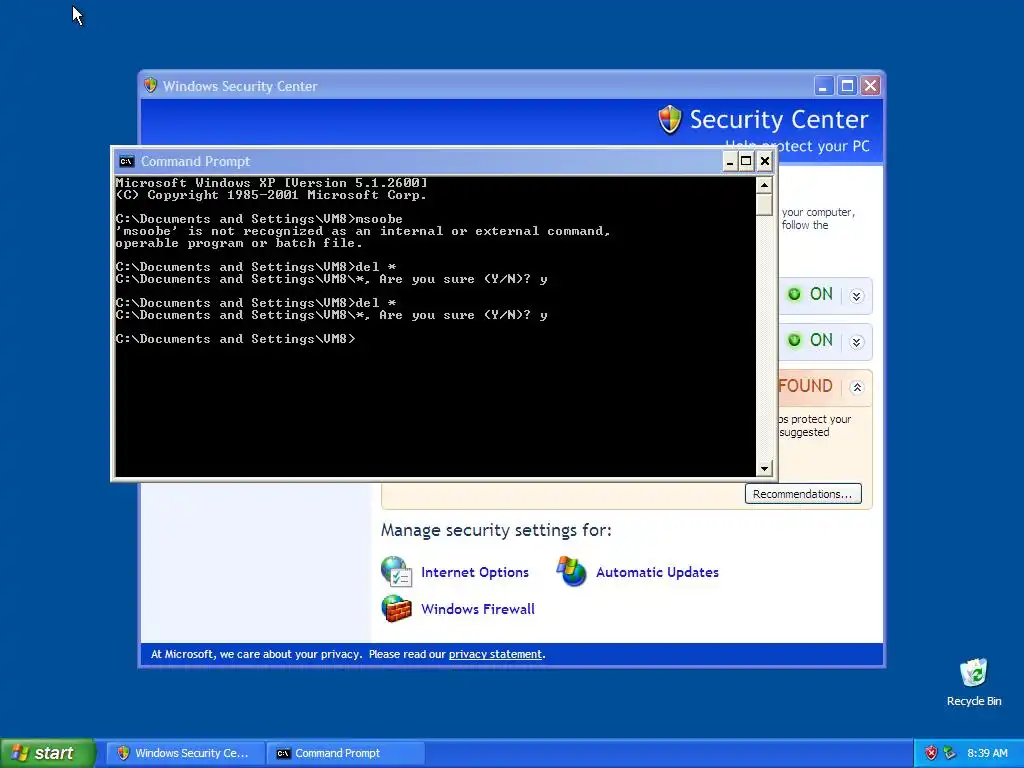Click the Windows Security Center shield title icon

[x=151, y=86]
